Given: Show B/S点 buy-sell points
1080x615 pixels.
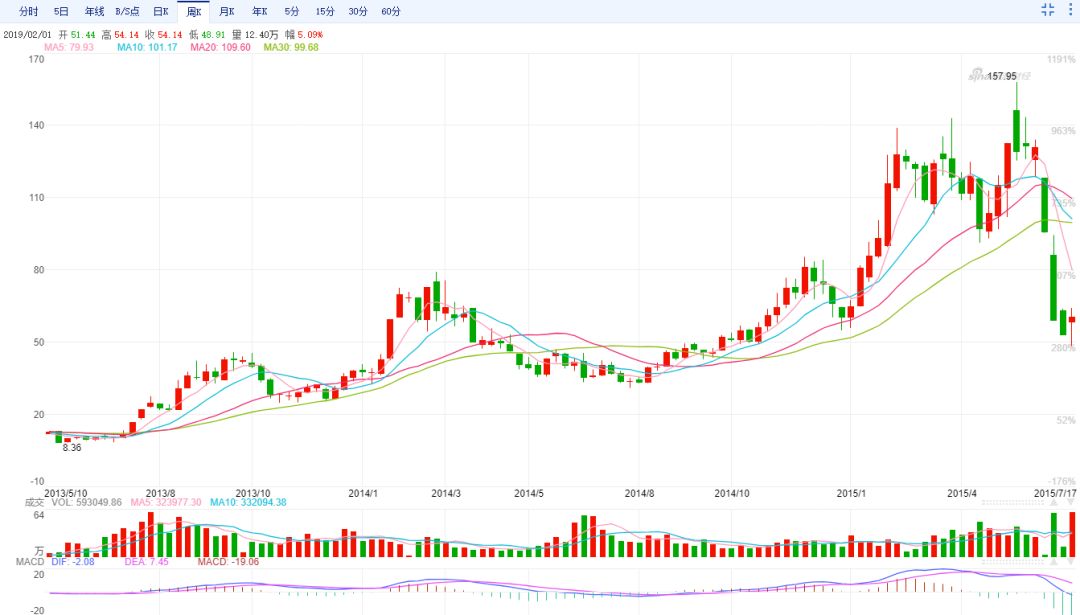Looking at the screenshot, I should (127, 12).
